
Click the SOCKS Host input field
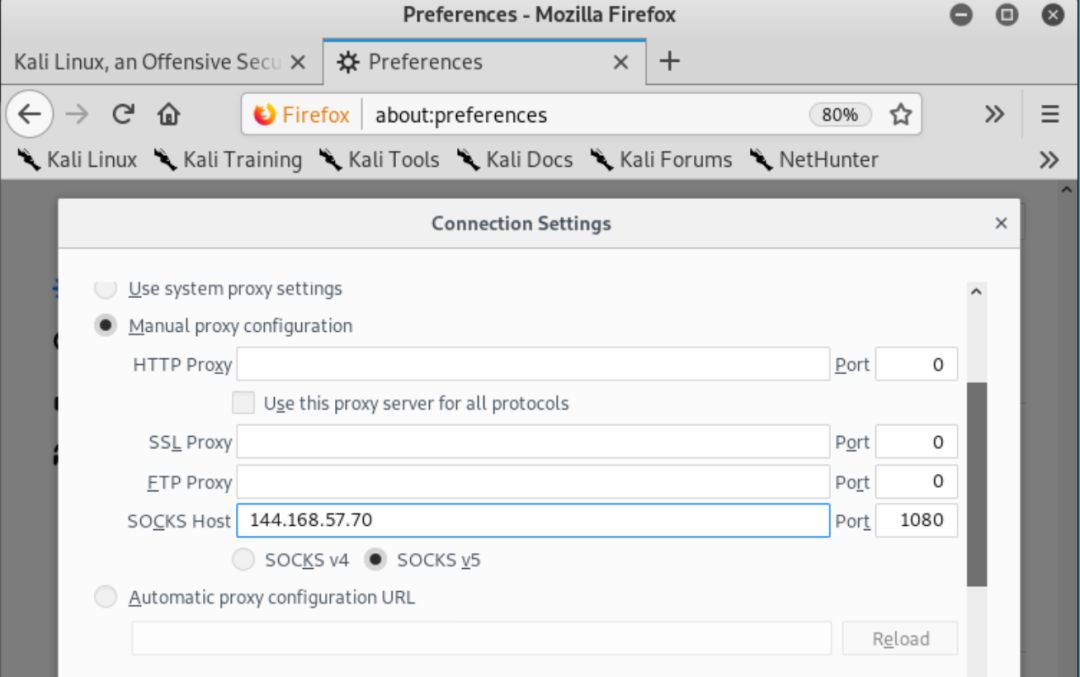click(x=533, y=520)
